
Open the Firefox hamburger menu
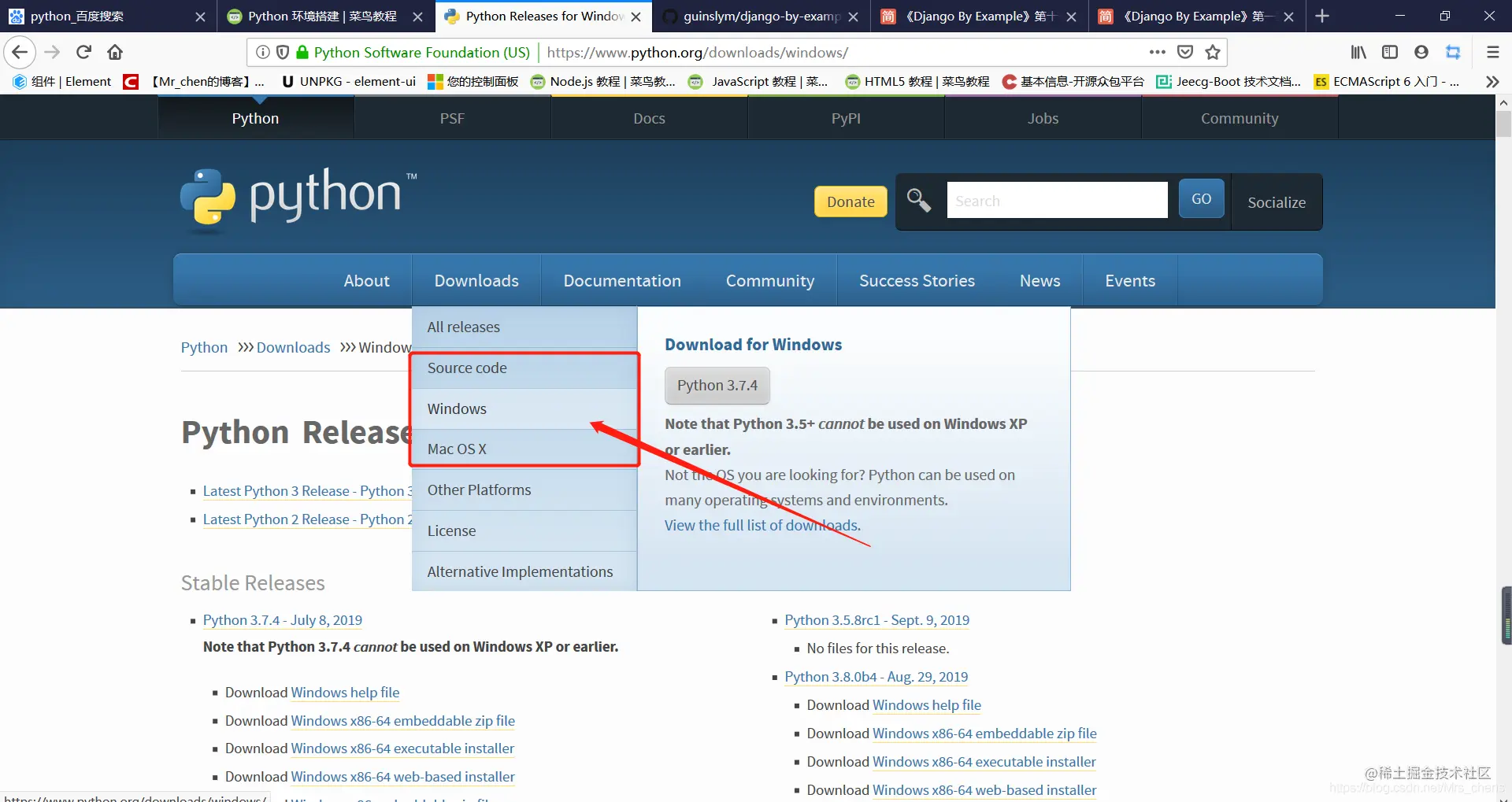[1492, 53]
